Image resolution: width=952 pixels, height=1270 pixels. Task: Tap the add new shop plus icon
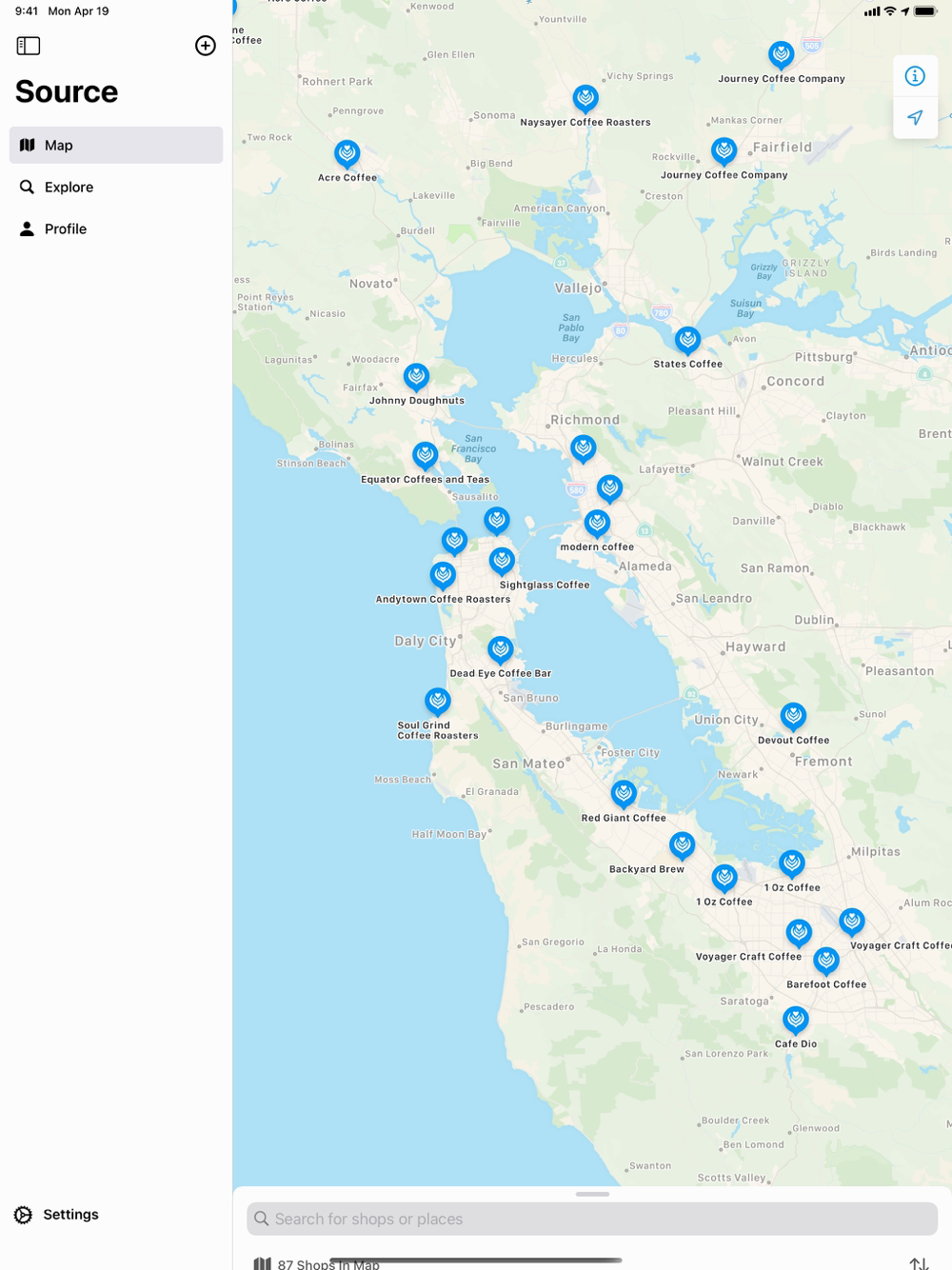[206, 46]
